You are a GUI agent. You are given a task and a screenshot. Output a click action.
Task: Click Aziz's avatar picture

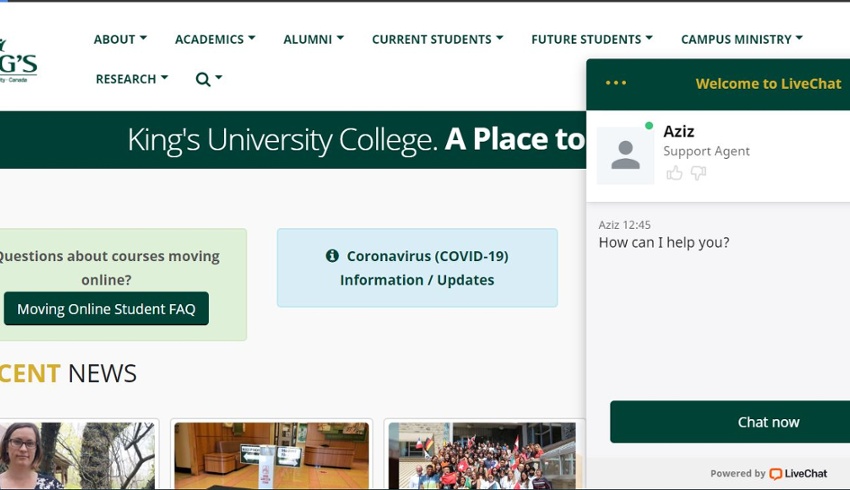(626, 156)
